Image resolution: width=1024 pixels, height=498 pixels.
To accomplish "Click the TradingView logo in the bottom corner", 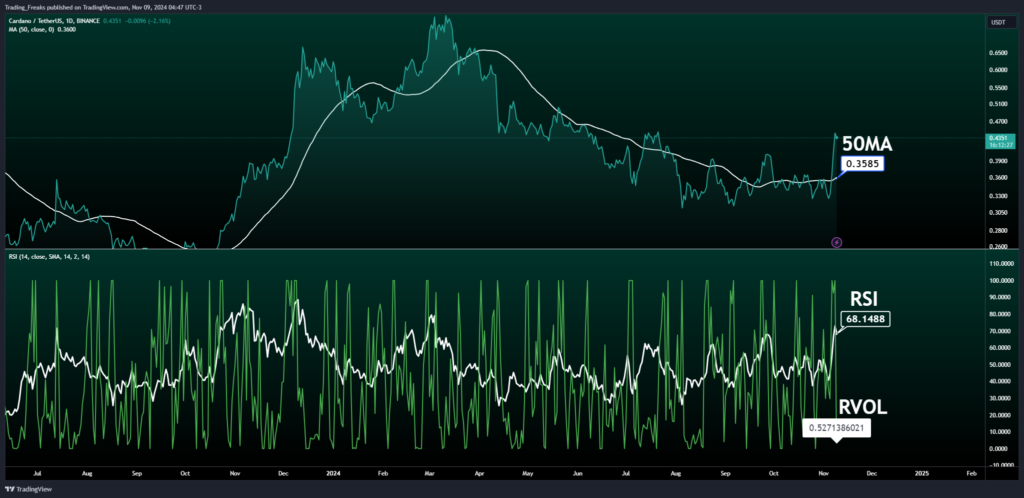I will point(28,489).
